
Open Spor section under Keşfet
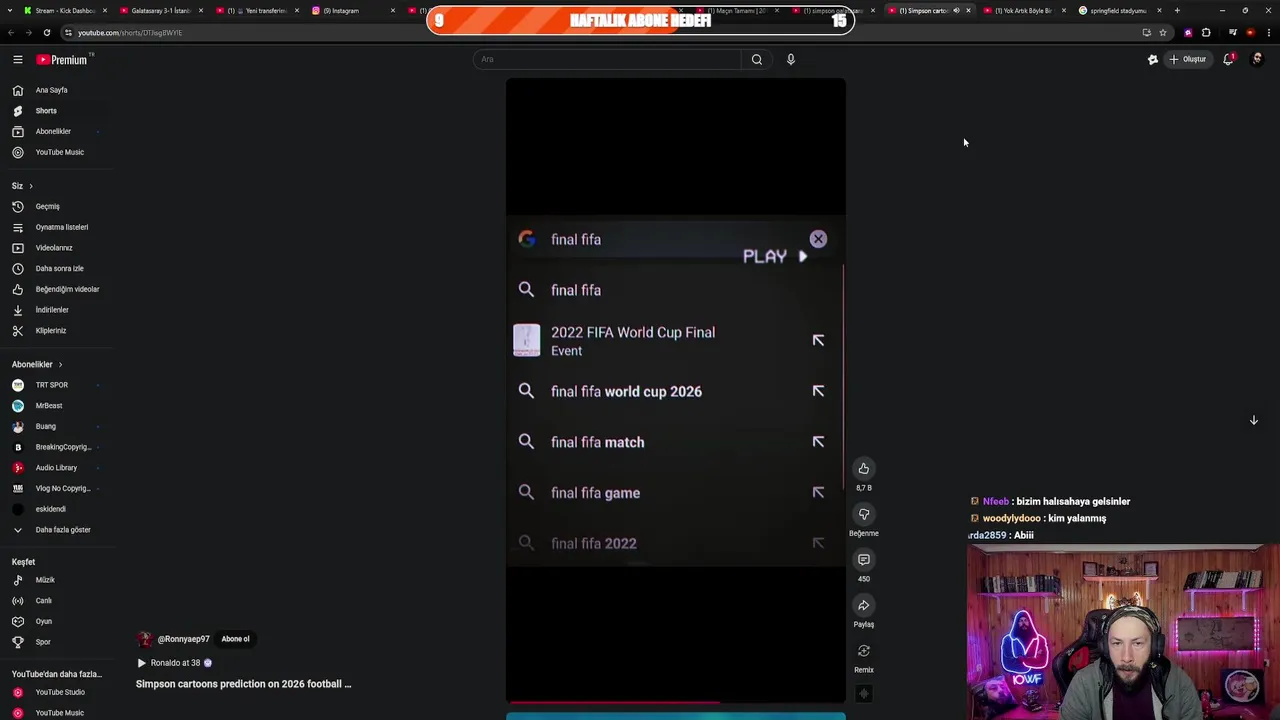(57, 642)
